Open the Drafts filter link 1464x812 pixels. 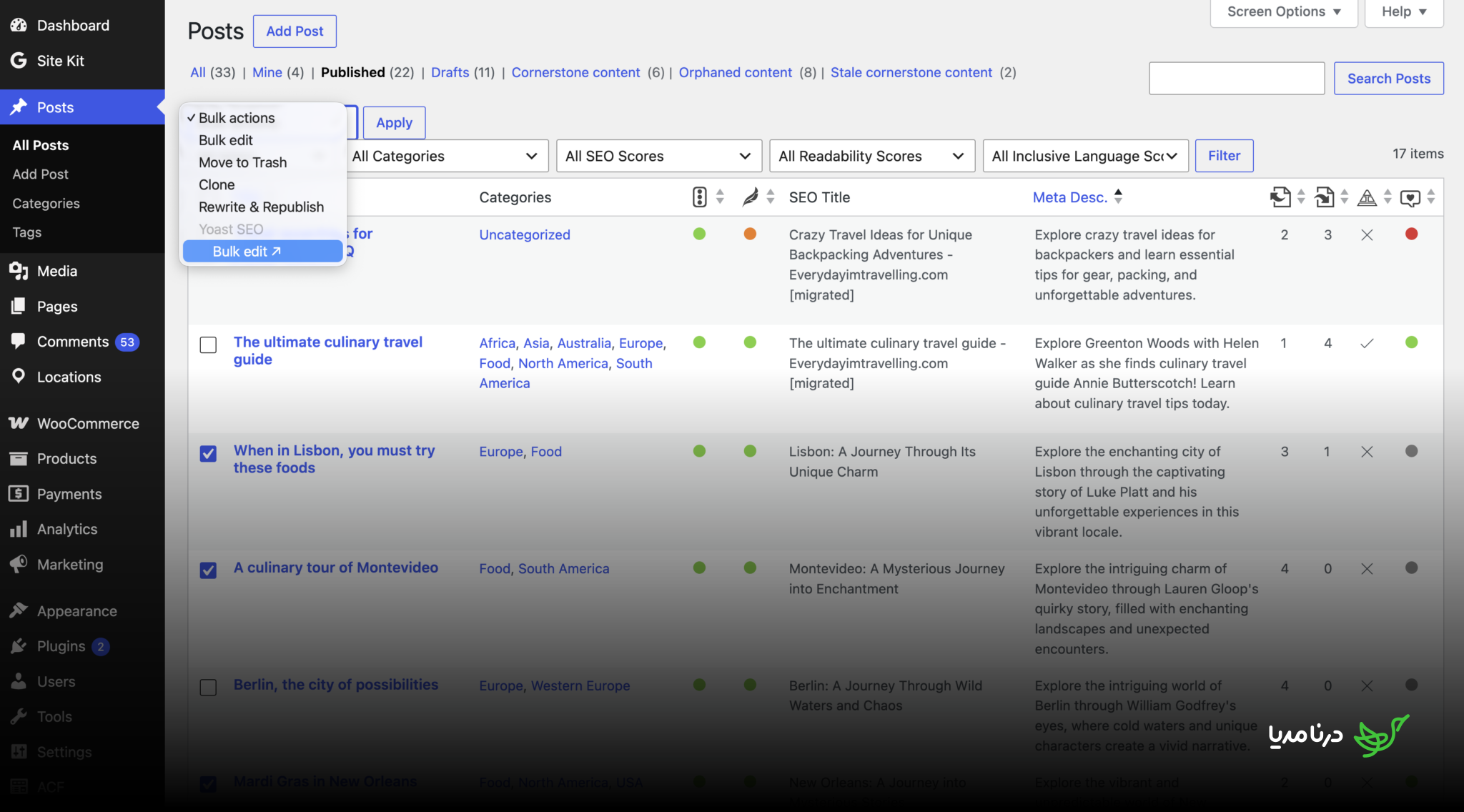coord(450,72)
